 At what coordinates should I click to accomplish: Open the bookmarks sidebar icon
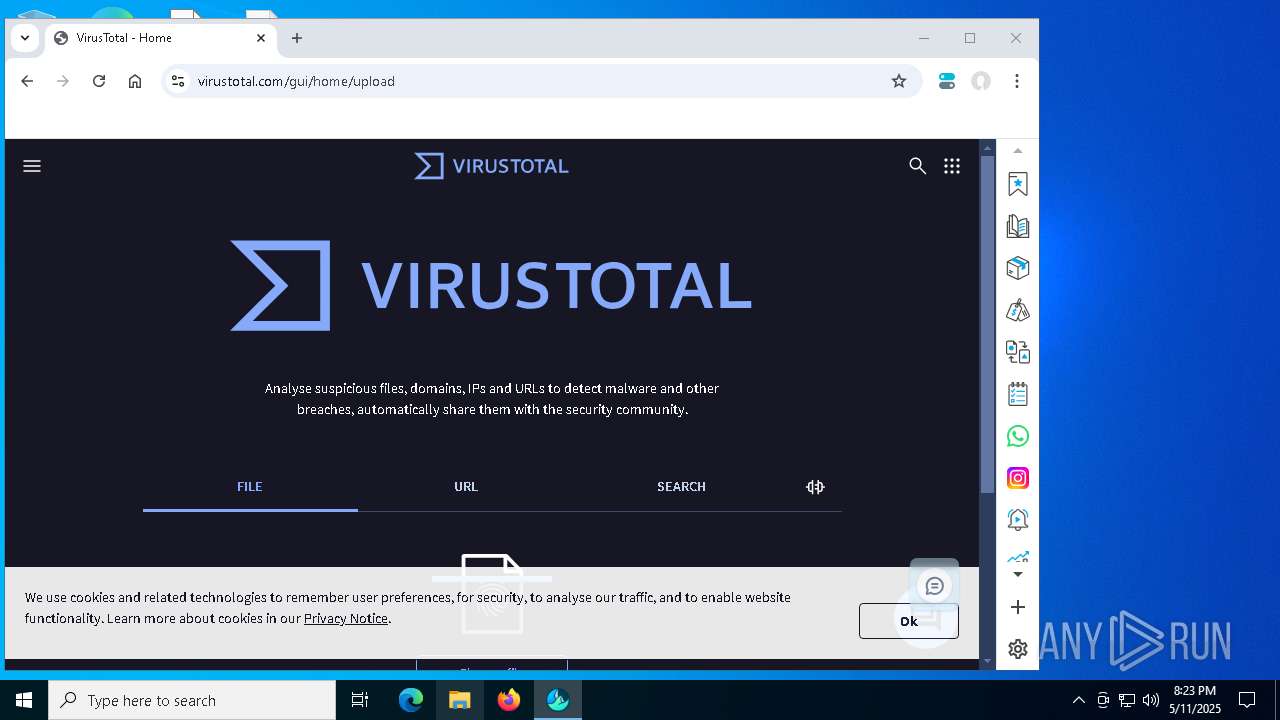pos(1018,184)
